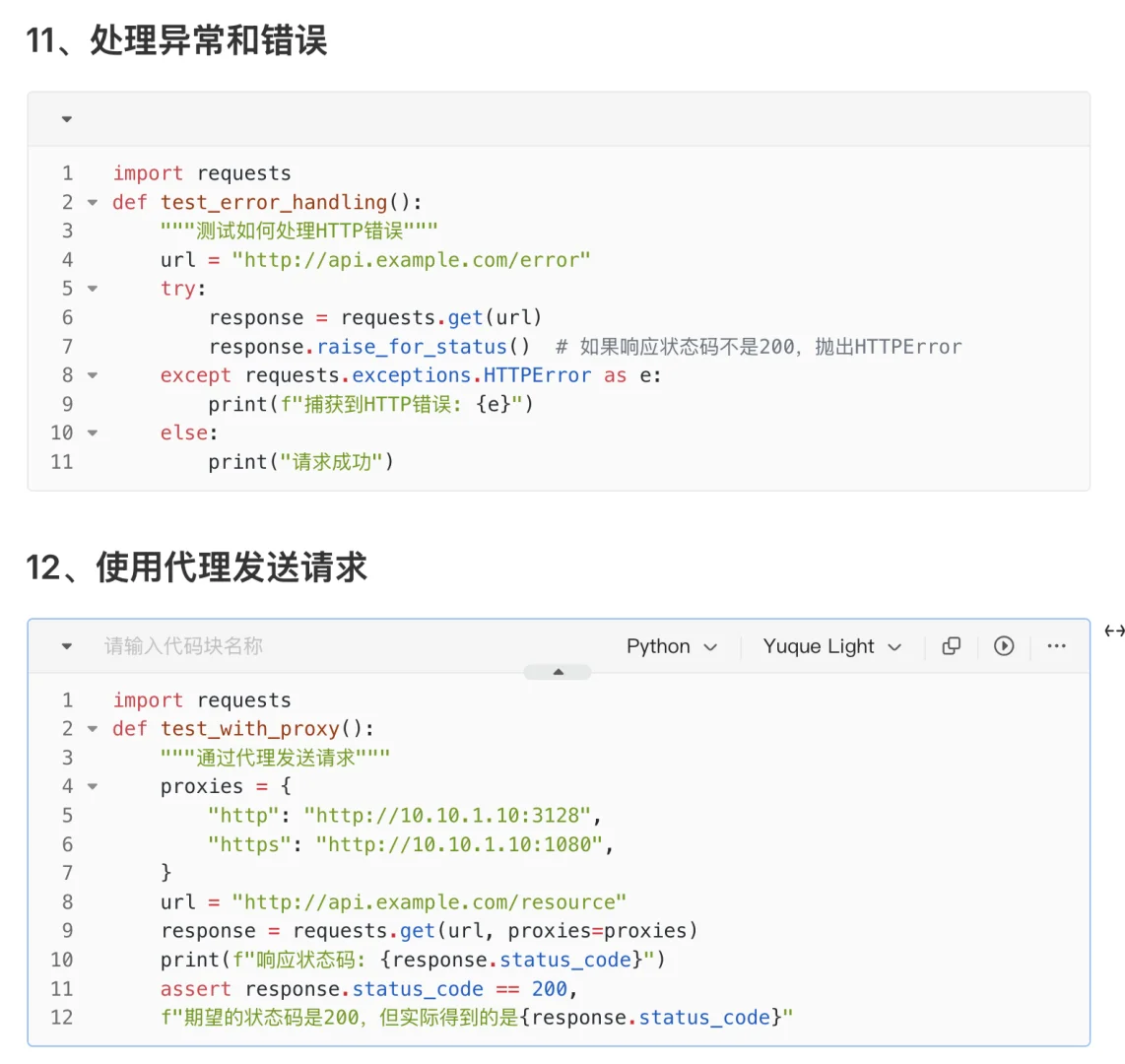
Task: Fold the proxies = { dictionary block
Action: click(93, 786)
